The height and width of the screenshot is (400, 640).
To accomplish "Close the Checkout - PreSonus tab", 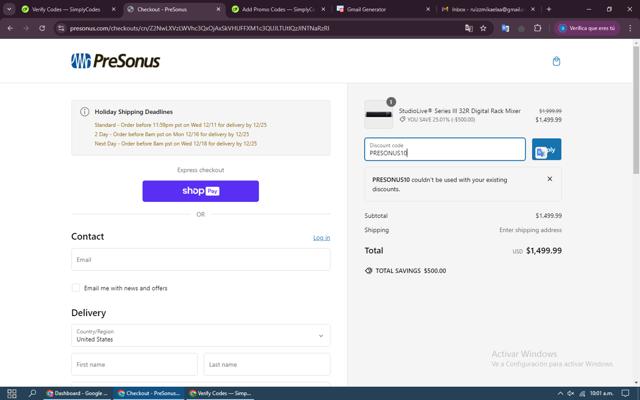I will pos(218,9).
